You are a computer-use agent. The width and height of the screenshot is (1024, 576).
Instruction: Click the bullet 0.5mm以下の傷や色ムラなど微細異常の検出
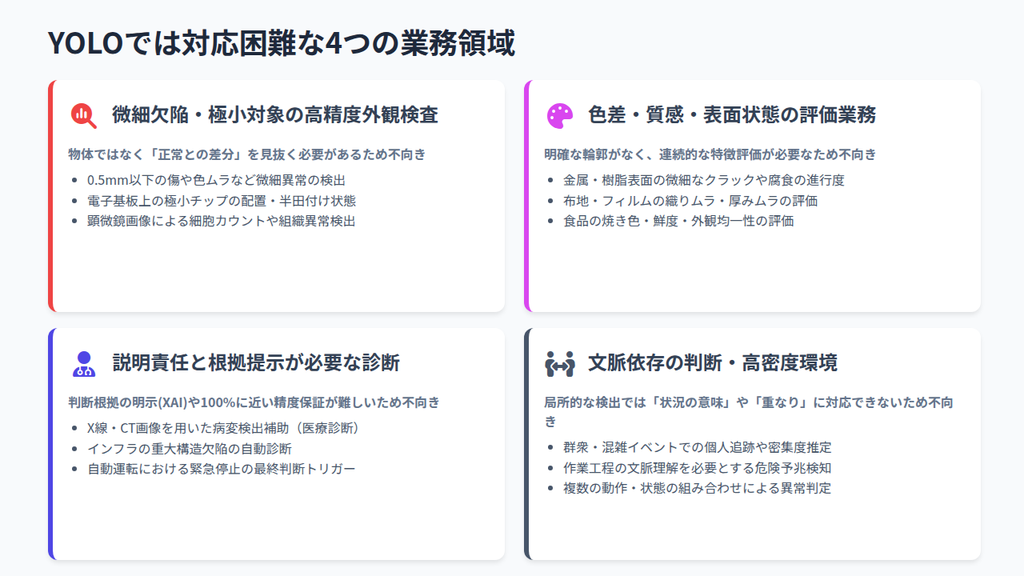[x=215, y=181]
